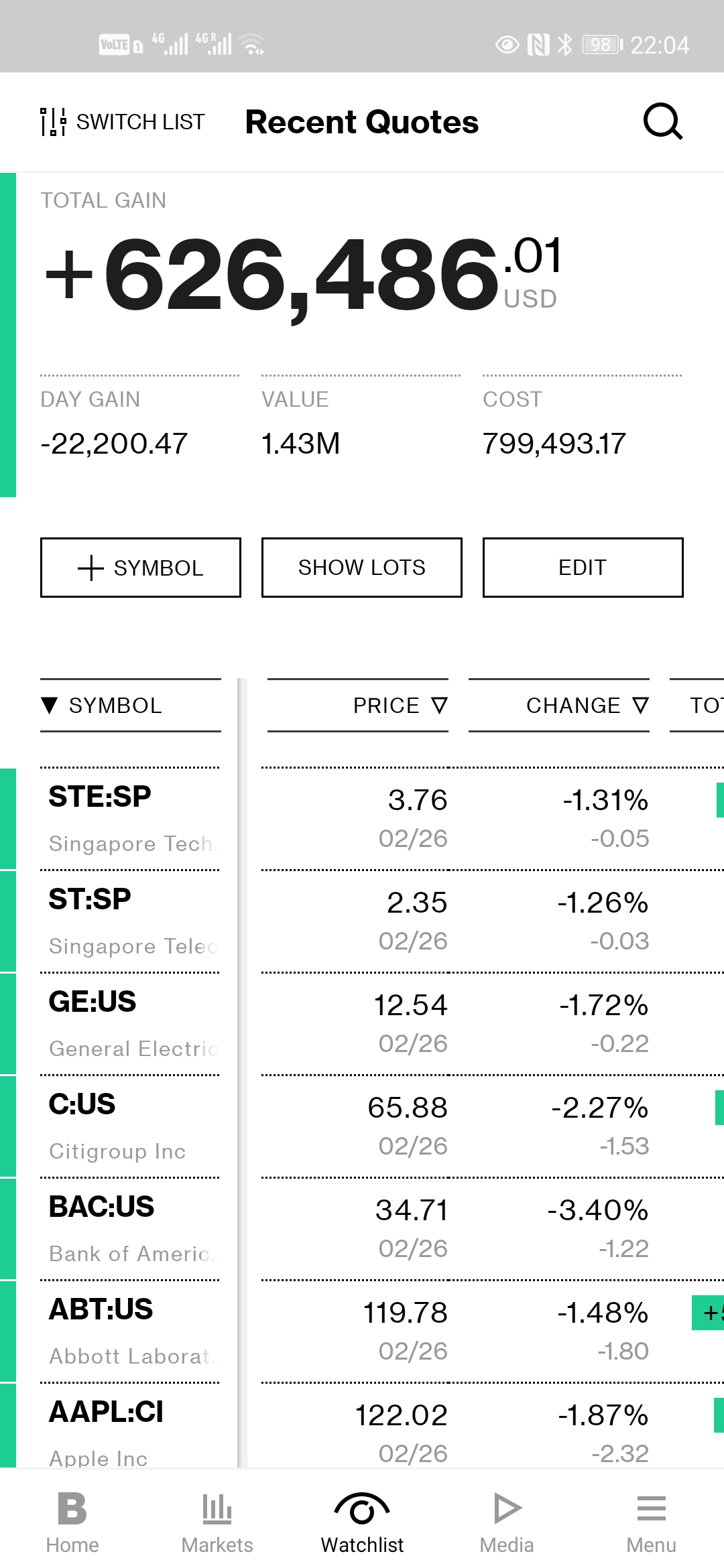Viewport: 724px width, 1568px height.
Task: Open the Switch List filter icon
Action: click(53, 122)
